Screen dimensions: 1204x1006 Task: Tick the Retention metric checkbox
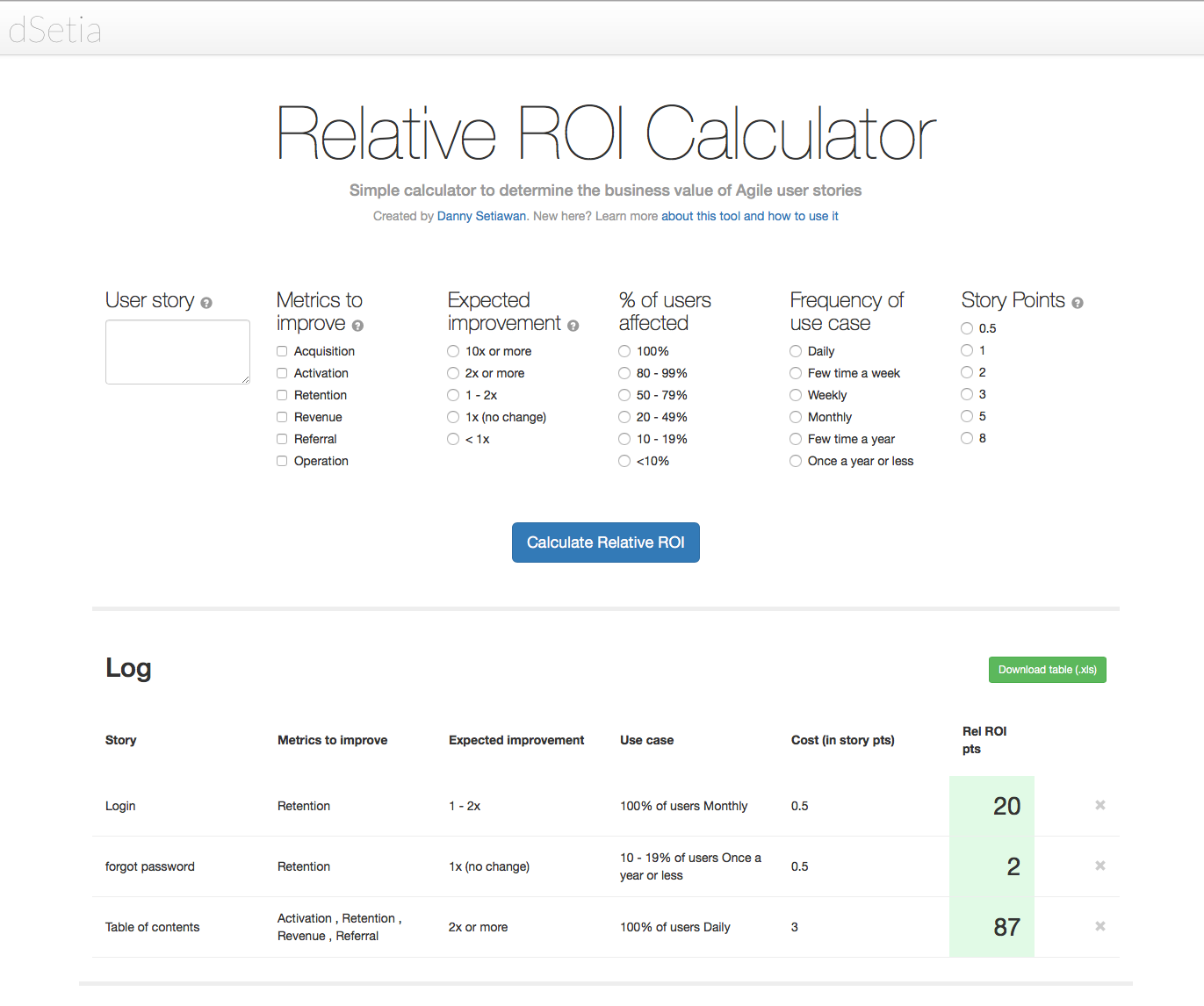pos(282,395)
